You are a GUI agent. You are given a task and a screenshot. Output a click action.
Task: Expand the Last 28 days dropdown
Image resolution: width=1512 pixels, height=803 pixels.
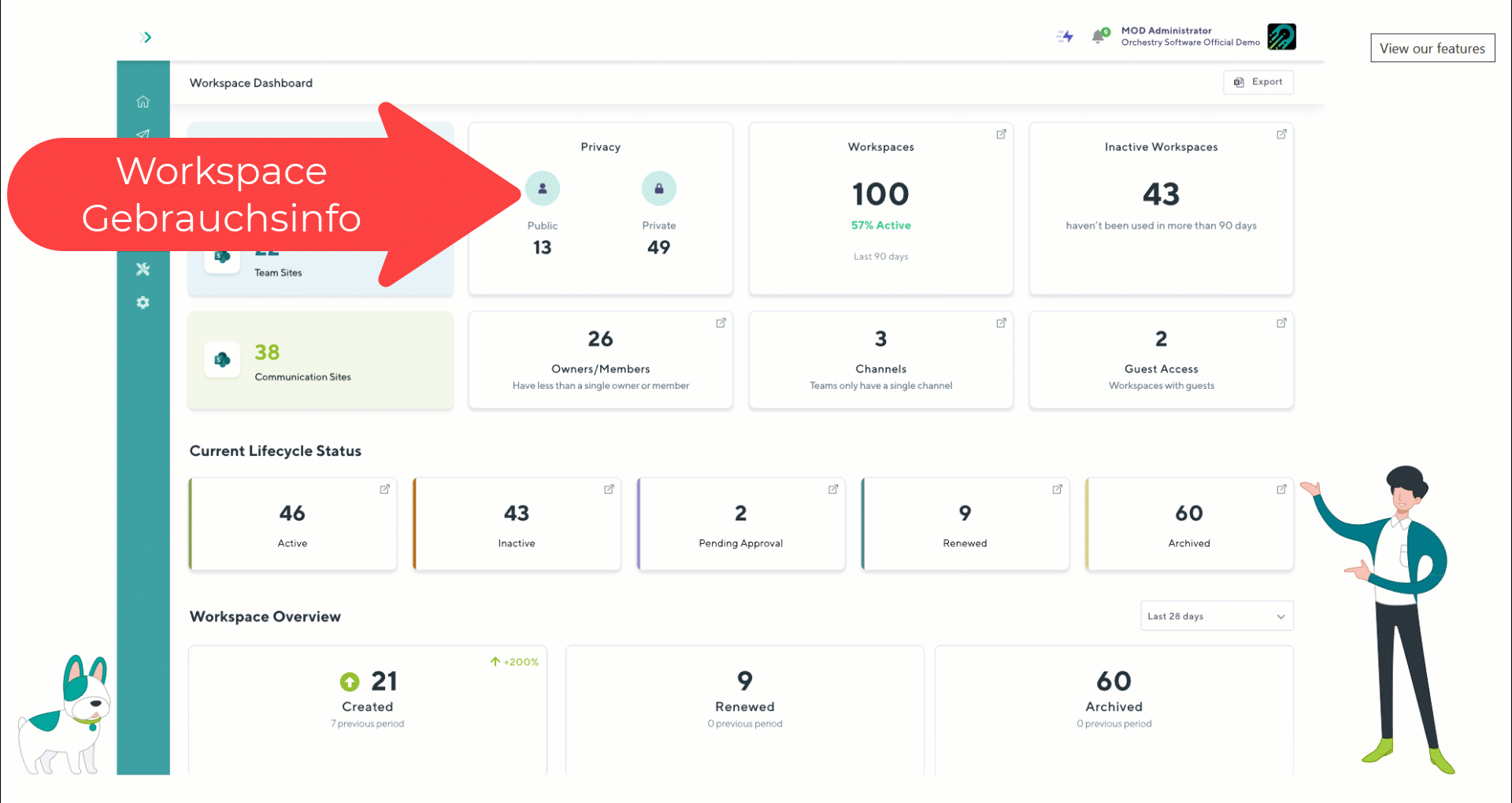pos(1216,616)
